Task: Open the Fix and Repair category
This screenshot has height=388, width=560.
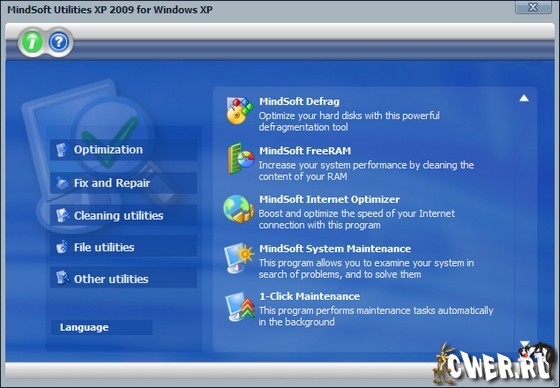Action: click(x=124, y=183)
